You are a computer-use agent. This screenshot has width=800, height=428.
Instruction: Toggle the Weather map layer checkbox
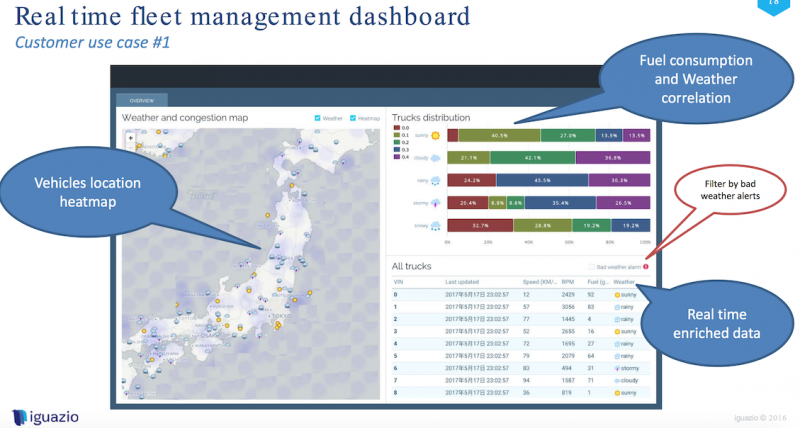pos(318,118)
